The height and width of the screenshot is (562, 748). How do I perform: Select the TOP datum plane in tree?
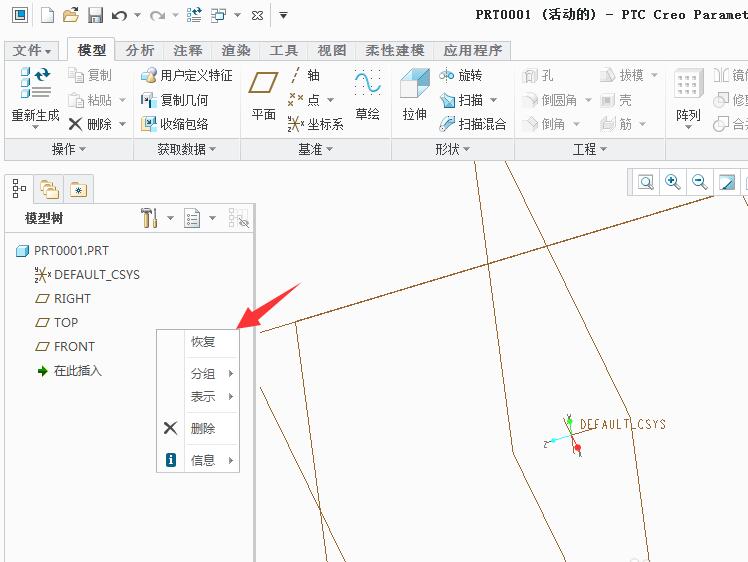click(56, 323)
